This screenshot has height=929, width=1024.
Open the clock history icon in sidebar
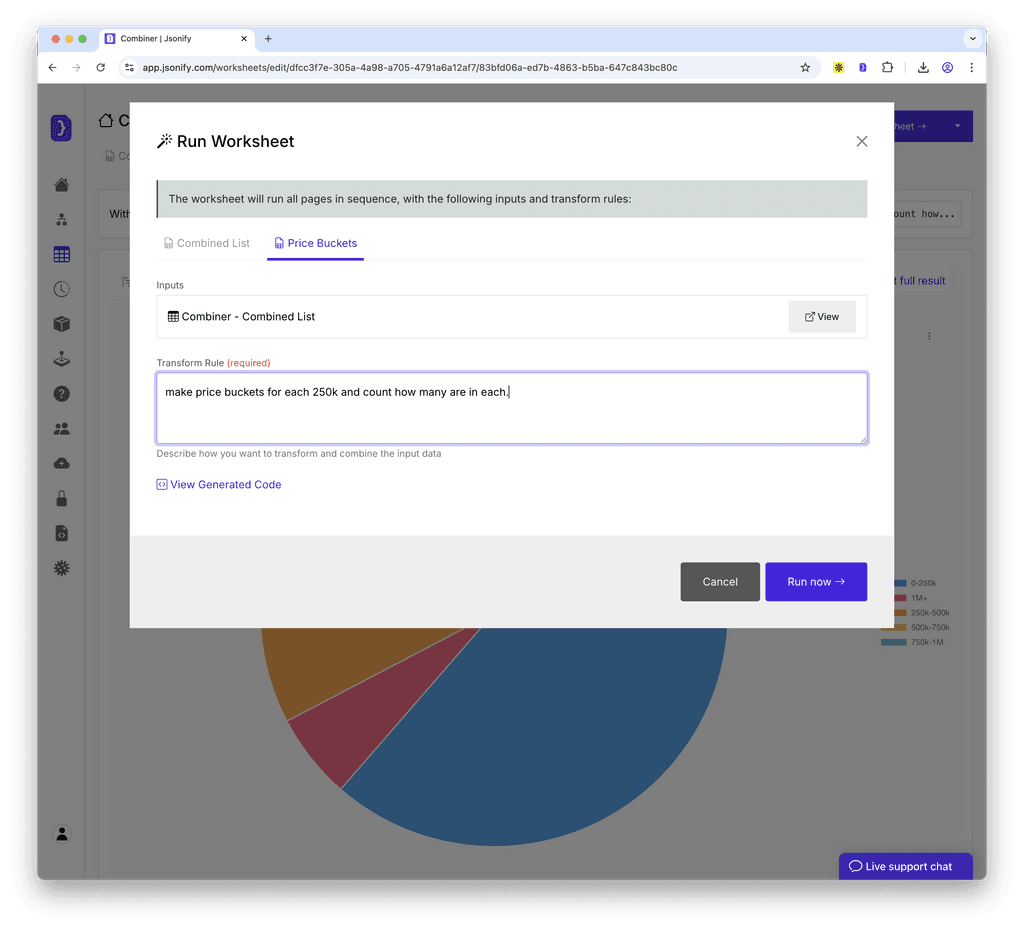[61, 289]
